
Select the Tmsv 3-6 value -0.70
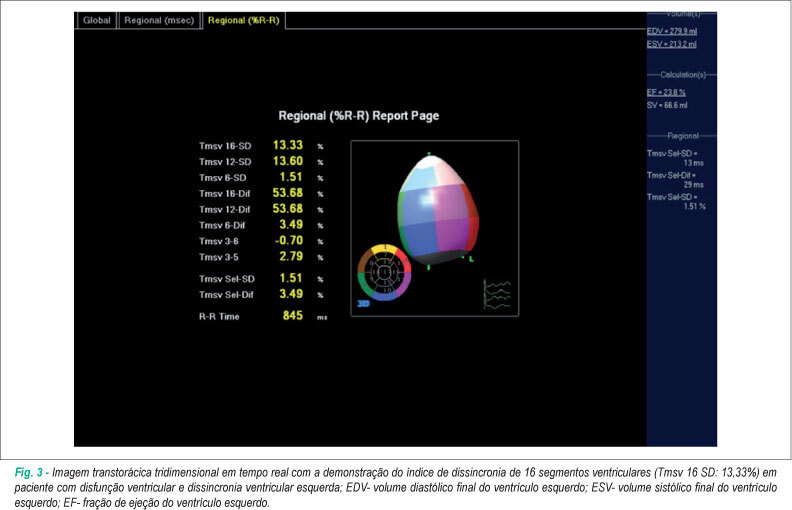pyautogui.click(x=289, y=240)
